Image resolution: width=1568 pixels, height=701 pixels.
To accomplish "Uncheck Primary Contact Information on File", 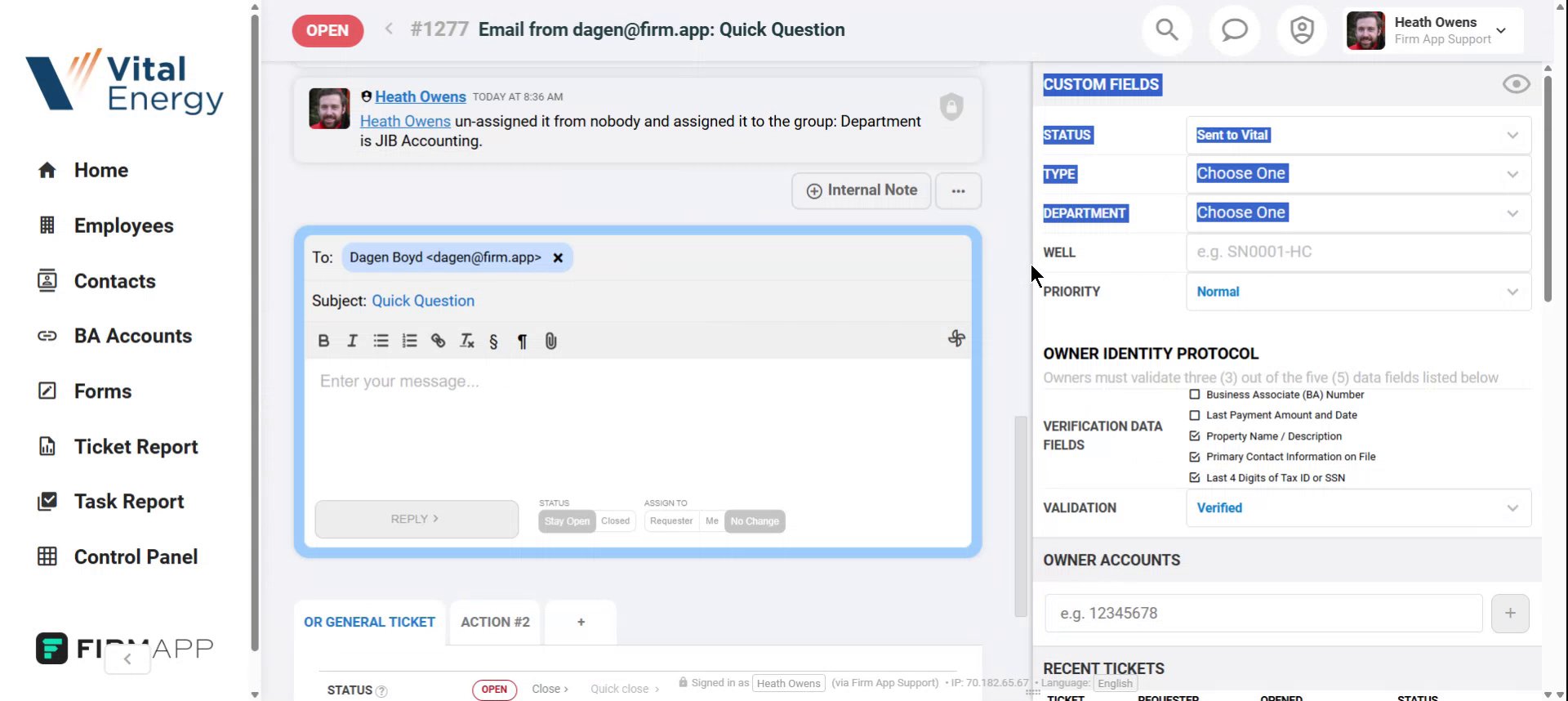I will click(1195, 457).
